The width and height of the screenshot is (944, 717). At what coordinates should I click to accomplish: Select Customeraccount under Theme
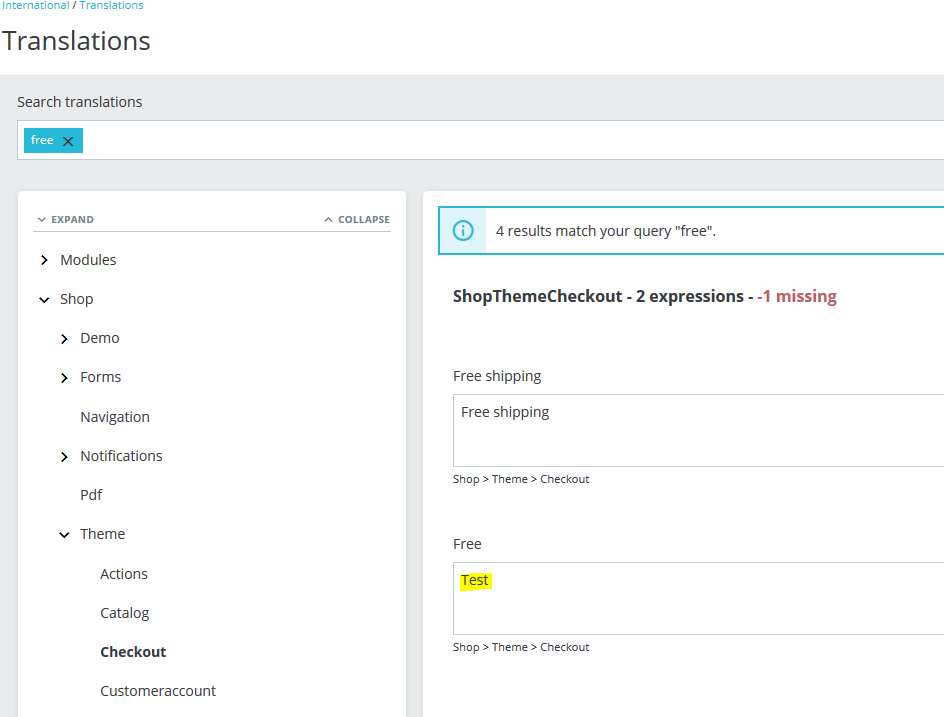pyautogui.click(x=158, y=691)
